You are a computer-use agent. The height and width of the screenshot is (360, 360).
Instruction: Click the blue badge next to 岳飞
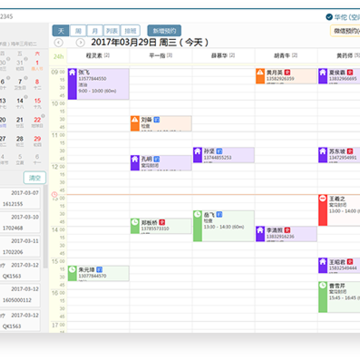click(219, 214)
